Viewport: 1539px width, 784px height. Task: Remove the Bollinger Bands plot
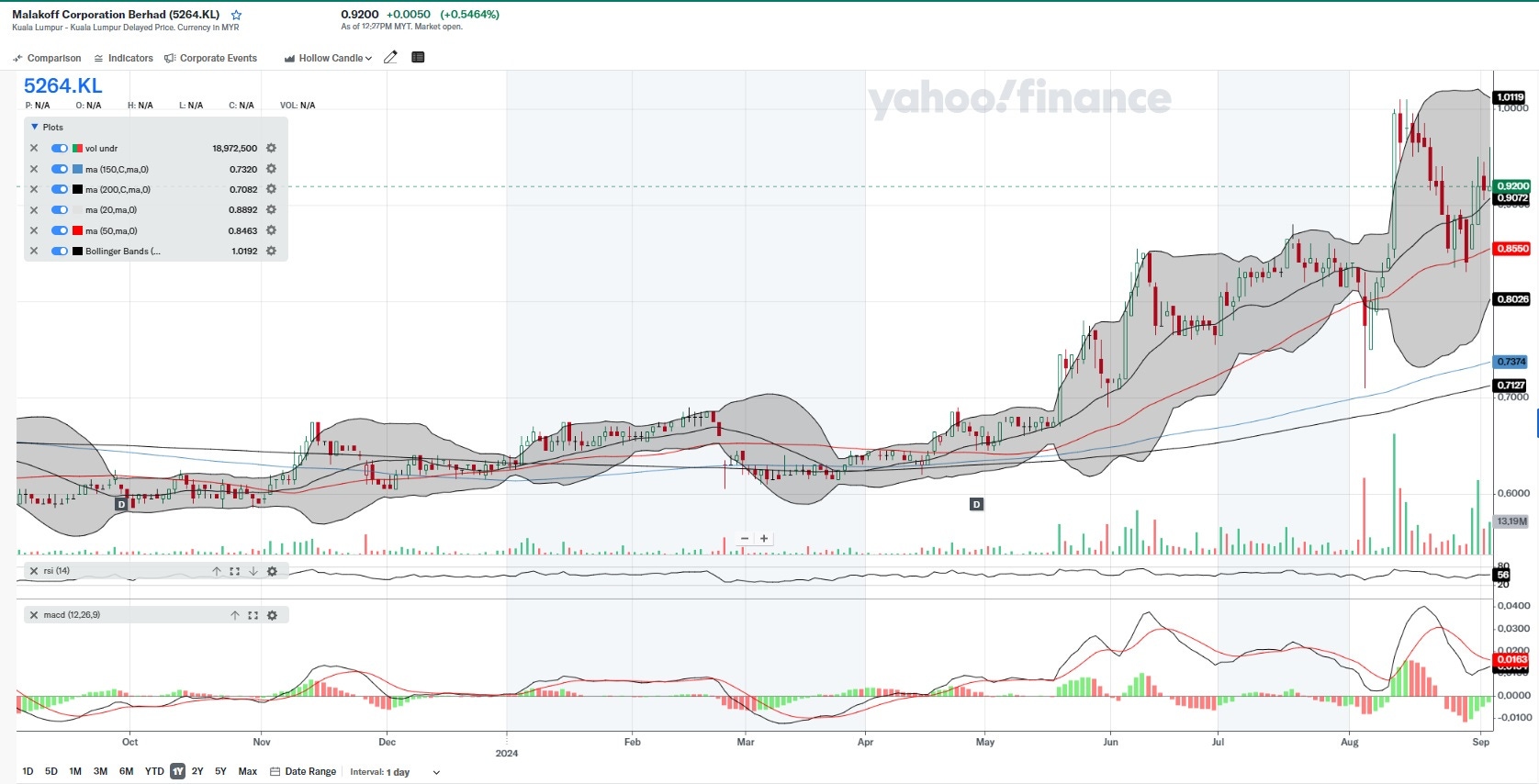(x=34, y=251)
